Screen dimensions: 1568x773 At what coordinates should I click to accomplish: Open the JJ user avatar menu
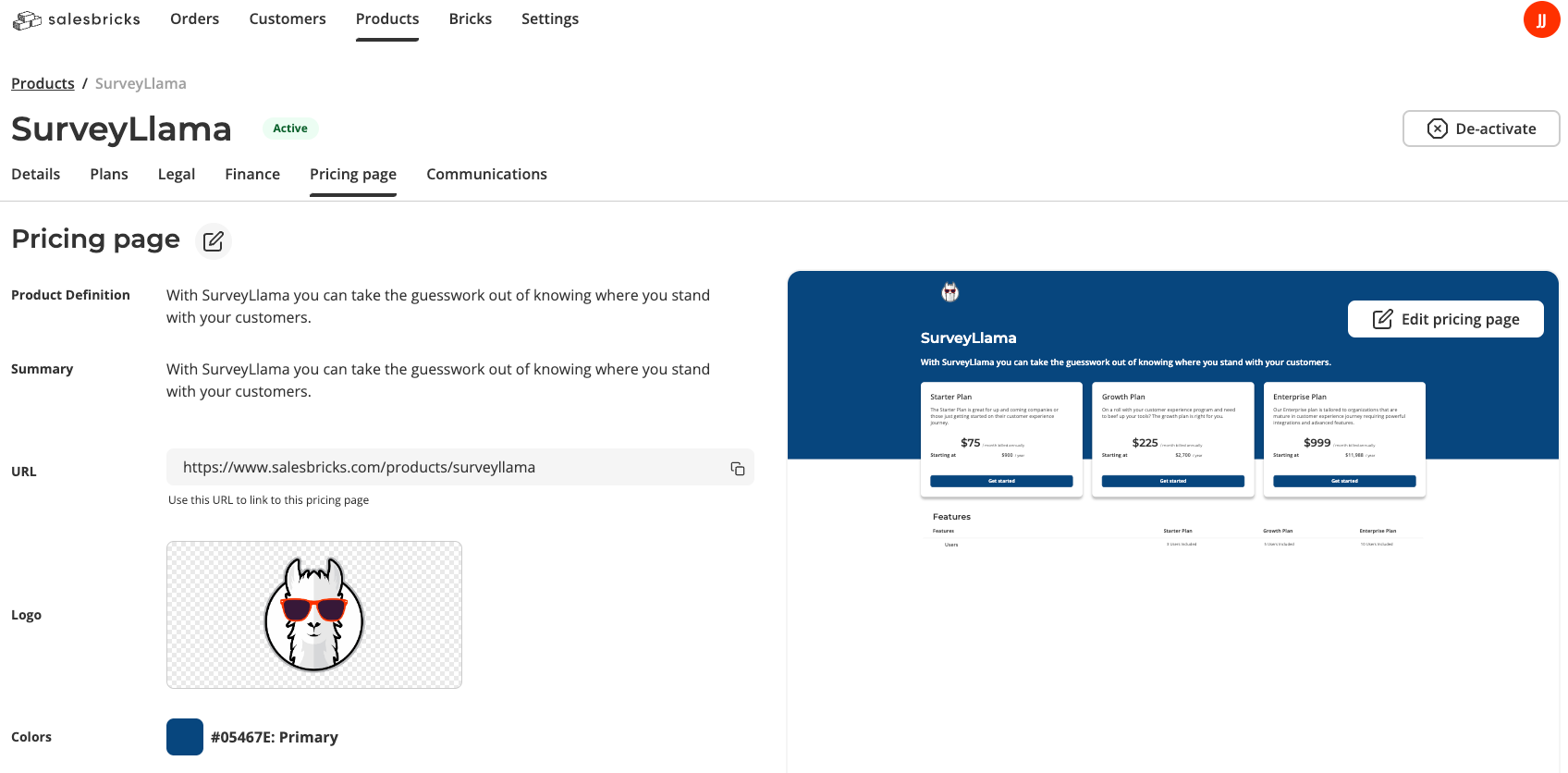(x=1541, y=19)
